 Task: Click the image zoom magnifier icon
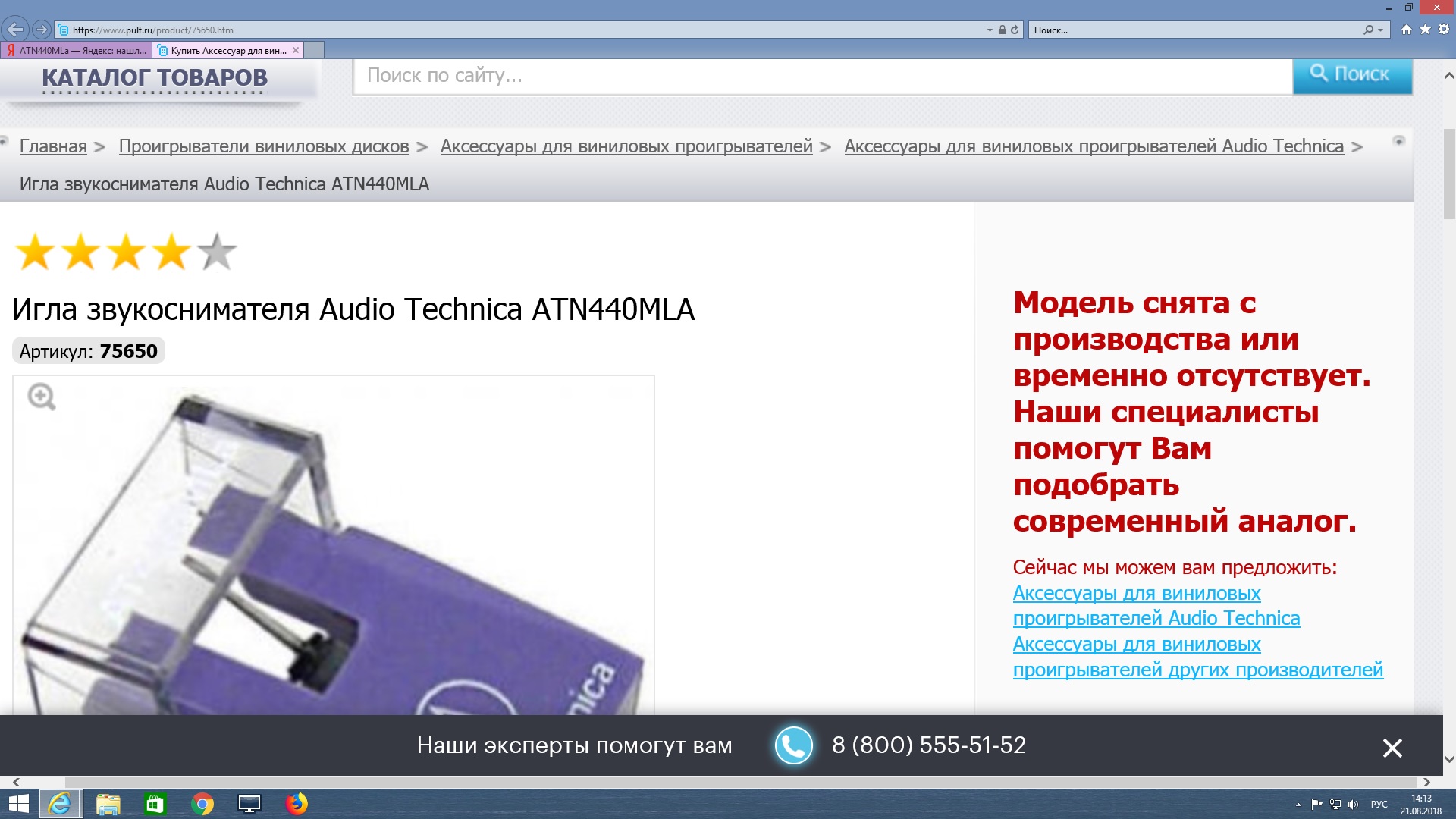[41, 397]
